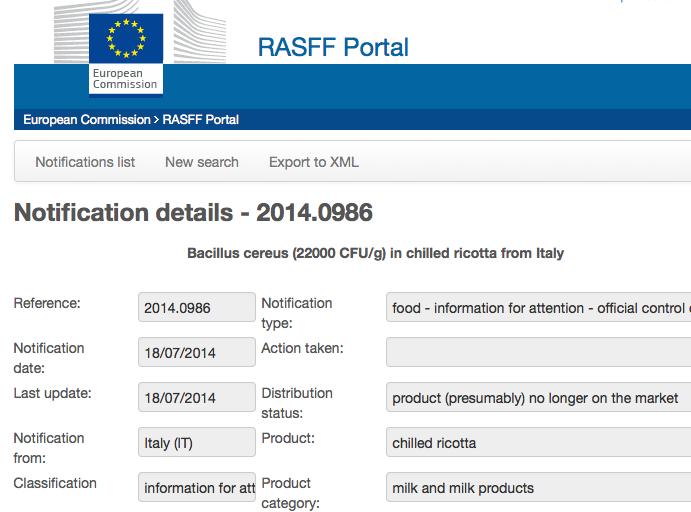Open the European Commission breadcrumb link
Screen dimensions: 691x512
(85, 120)
